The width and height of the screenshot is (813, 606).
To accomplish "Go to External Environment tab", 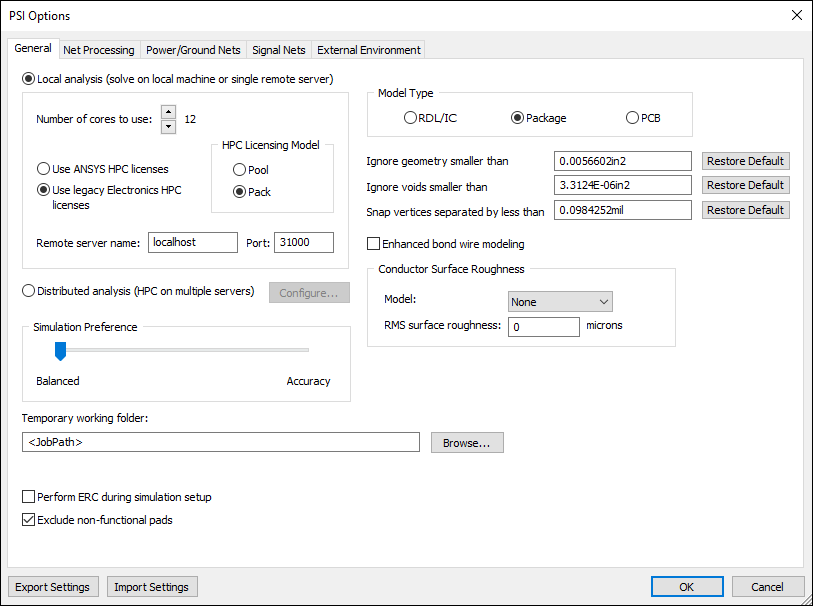I will point(369,50).
